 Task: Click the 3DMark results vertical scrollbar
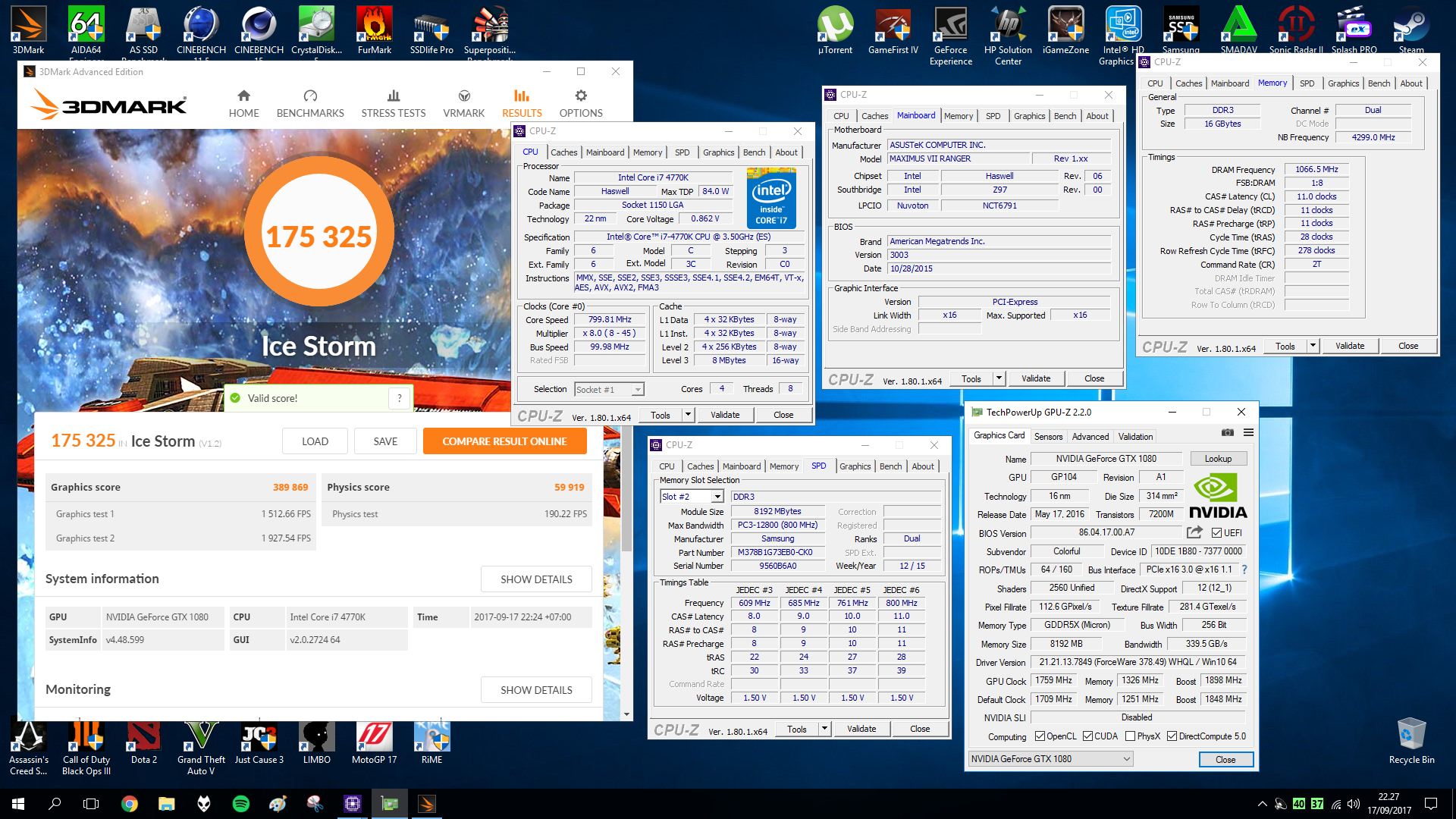point(626,489)
